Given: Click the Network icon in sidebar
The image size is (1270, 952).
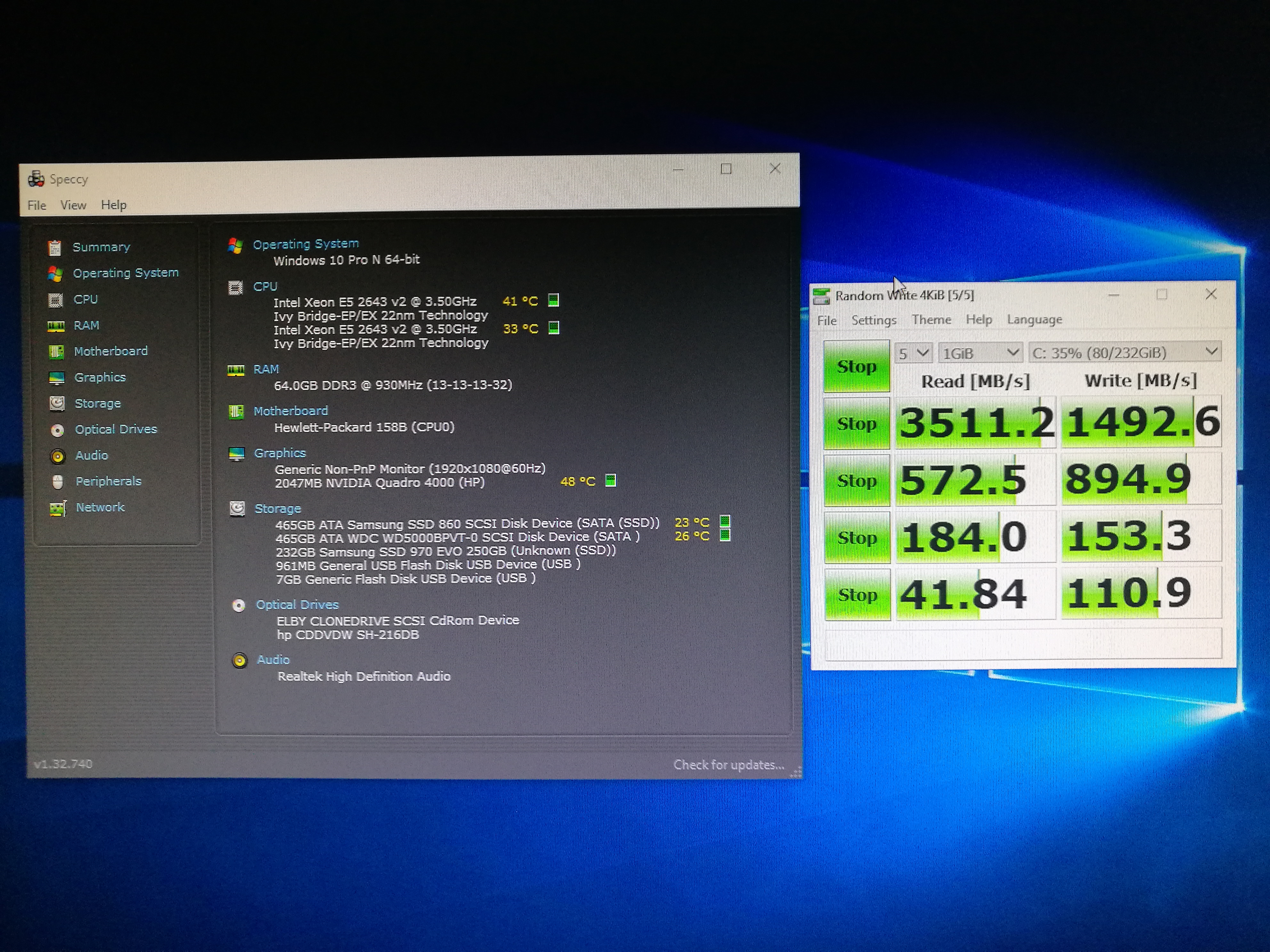Looking at the screenshot, I should [x=58, y=508].
